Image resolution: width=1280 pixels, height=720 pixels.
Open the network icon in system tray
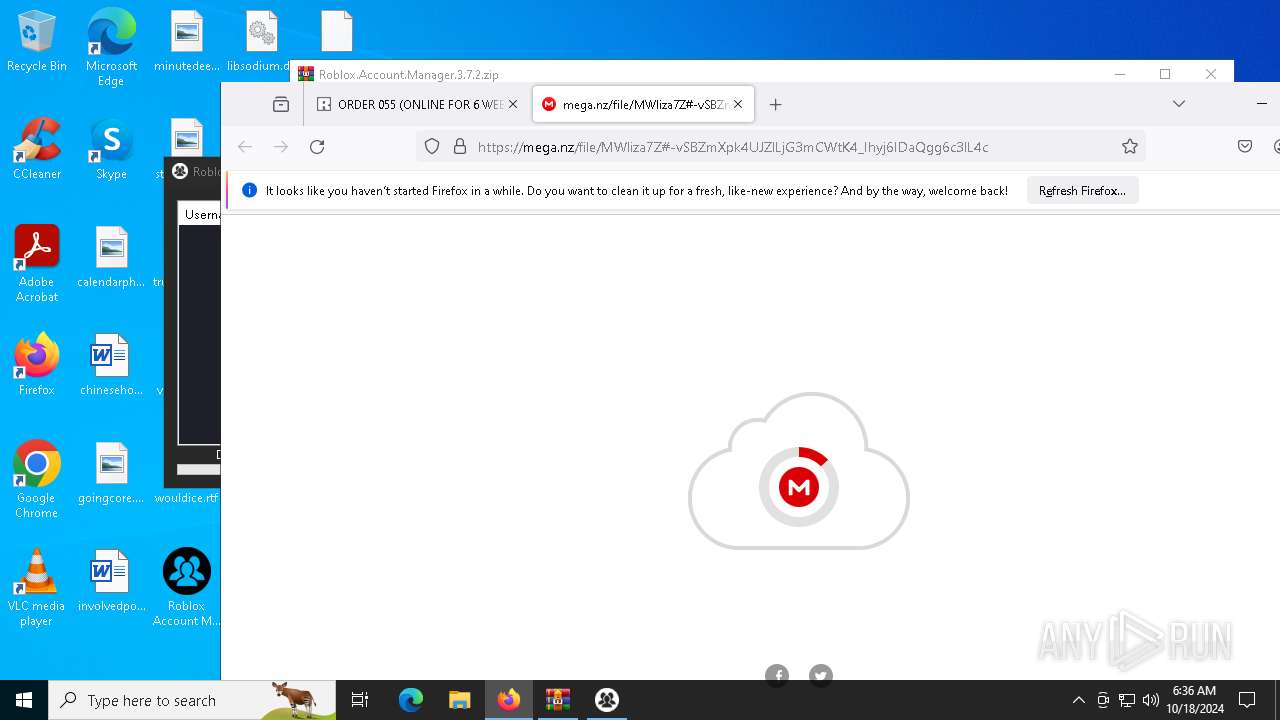1127,700
